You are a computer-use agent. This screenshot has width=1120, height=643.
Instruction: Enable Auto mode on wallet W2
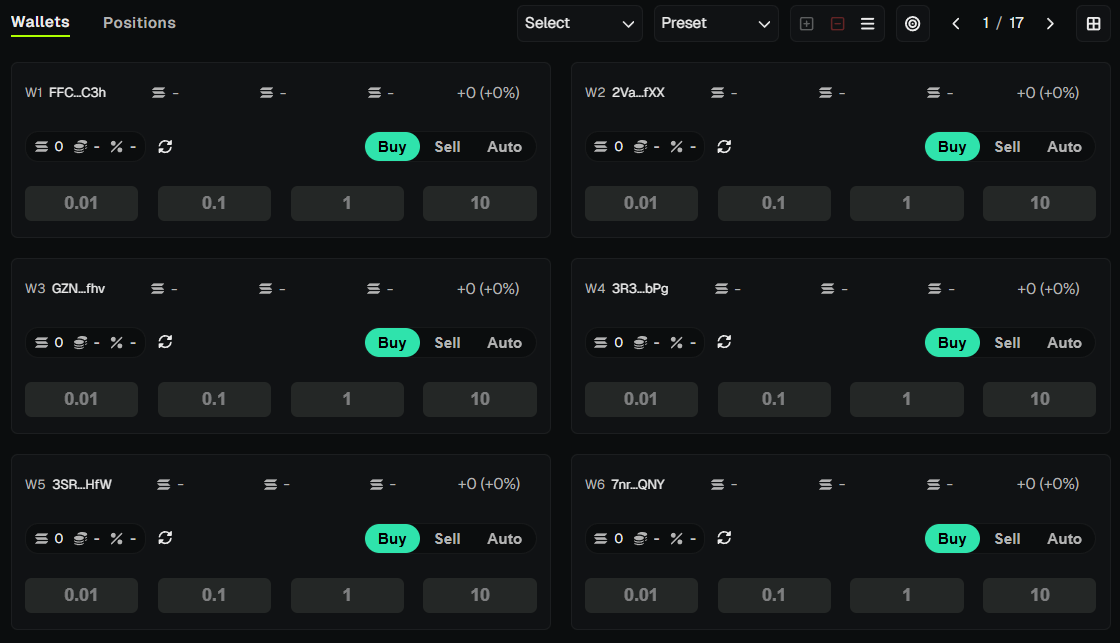pyautogui.click(x=1064, y=147)
